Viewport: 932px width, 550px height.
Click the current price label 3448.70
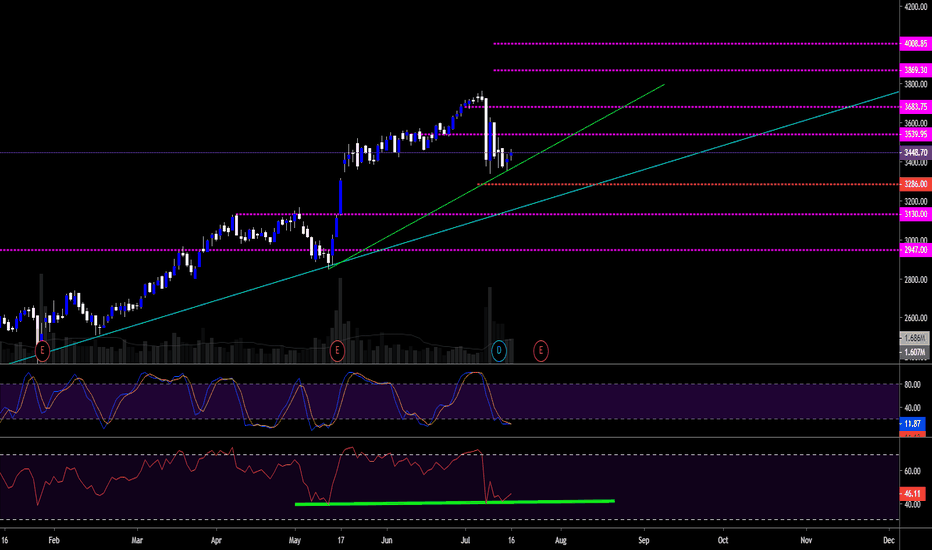coord(915,153)
